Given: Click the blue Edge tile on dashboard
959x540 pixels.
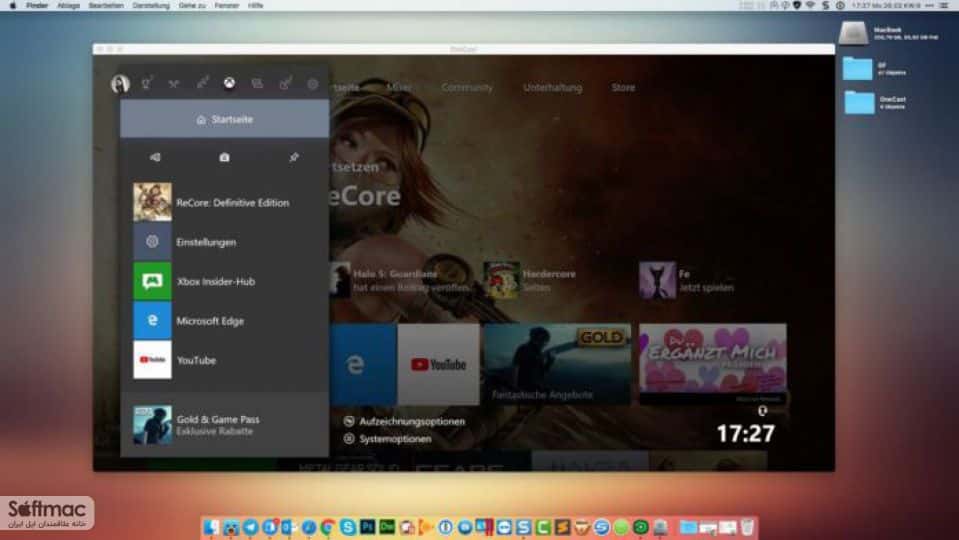Looking at the screenshot, I should [x=363, y=364].
